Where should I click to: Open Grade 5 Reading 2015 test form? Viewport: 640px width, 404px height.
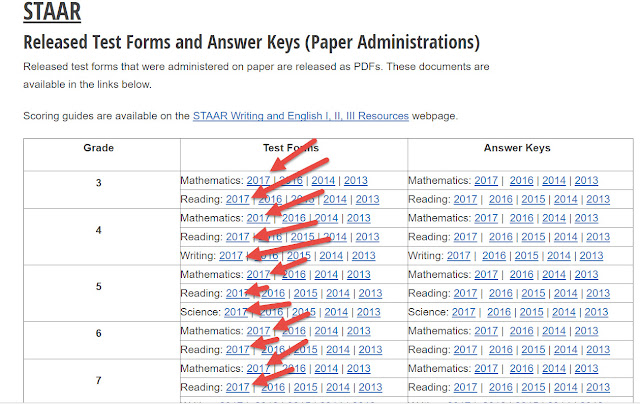pyautogui.click(x=305, y=293)
